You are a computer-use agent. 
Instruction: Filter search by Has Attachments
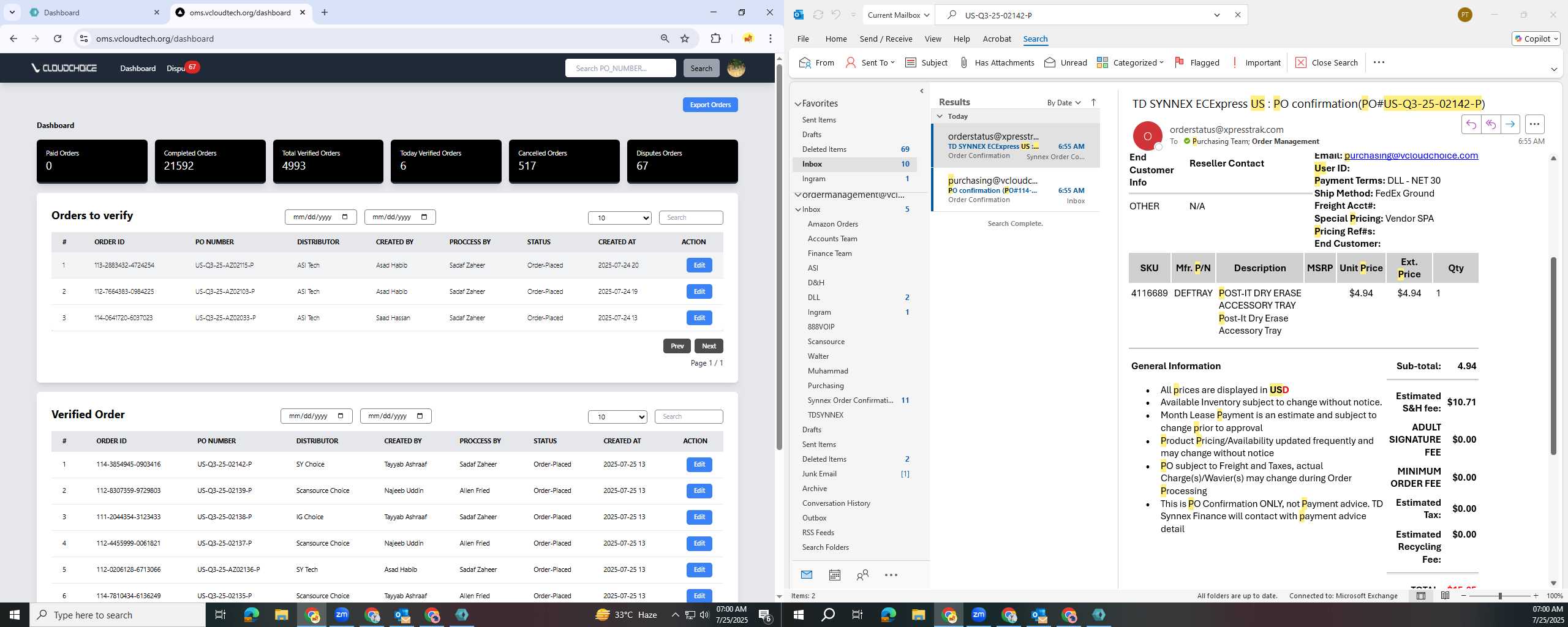click(997, 62)
